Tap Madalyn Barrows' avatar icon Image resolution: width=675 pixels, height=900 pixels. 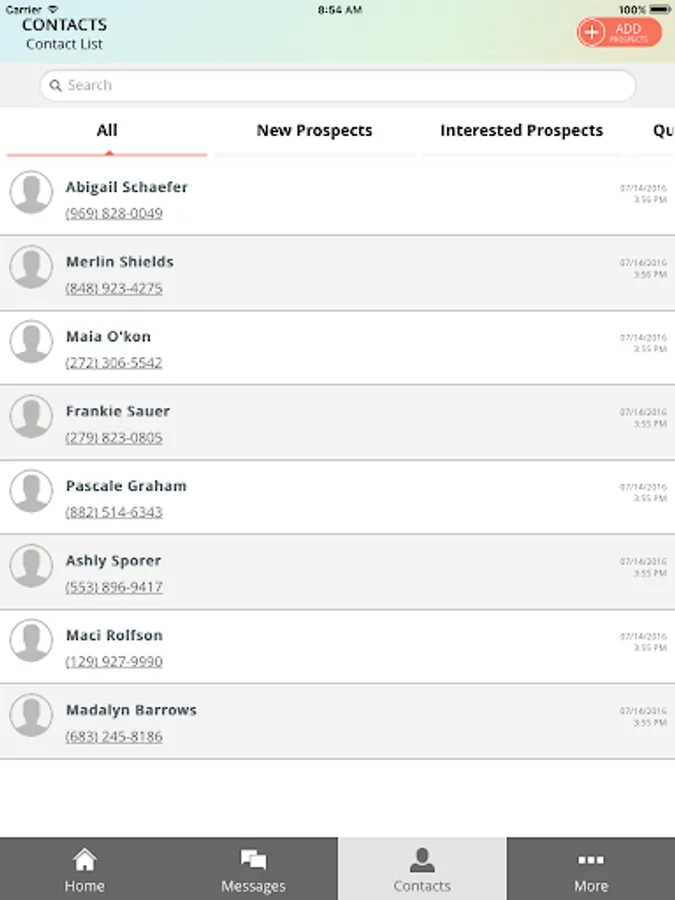[31, 715]
